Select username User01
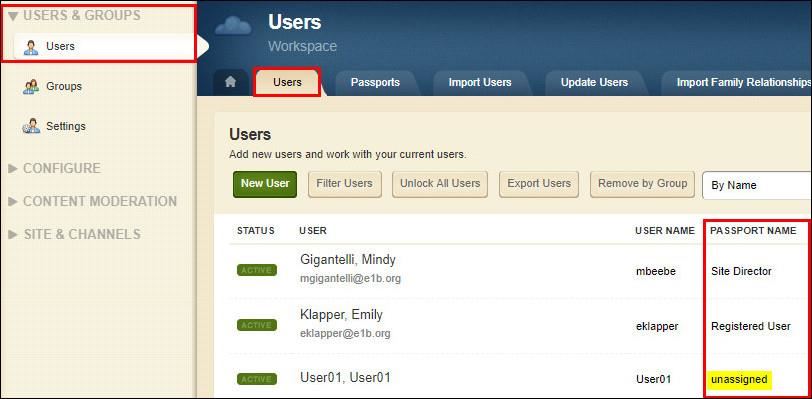 pyautogui.click(x=654, y=380)
